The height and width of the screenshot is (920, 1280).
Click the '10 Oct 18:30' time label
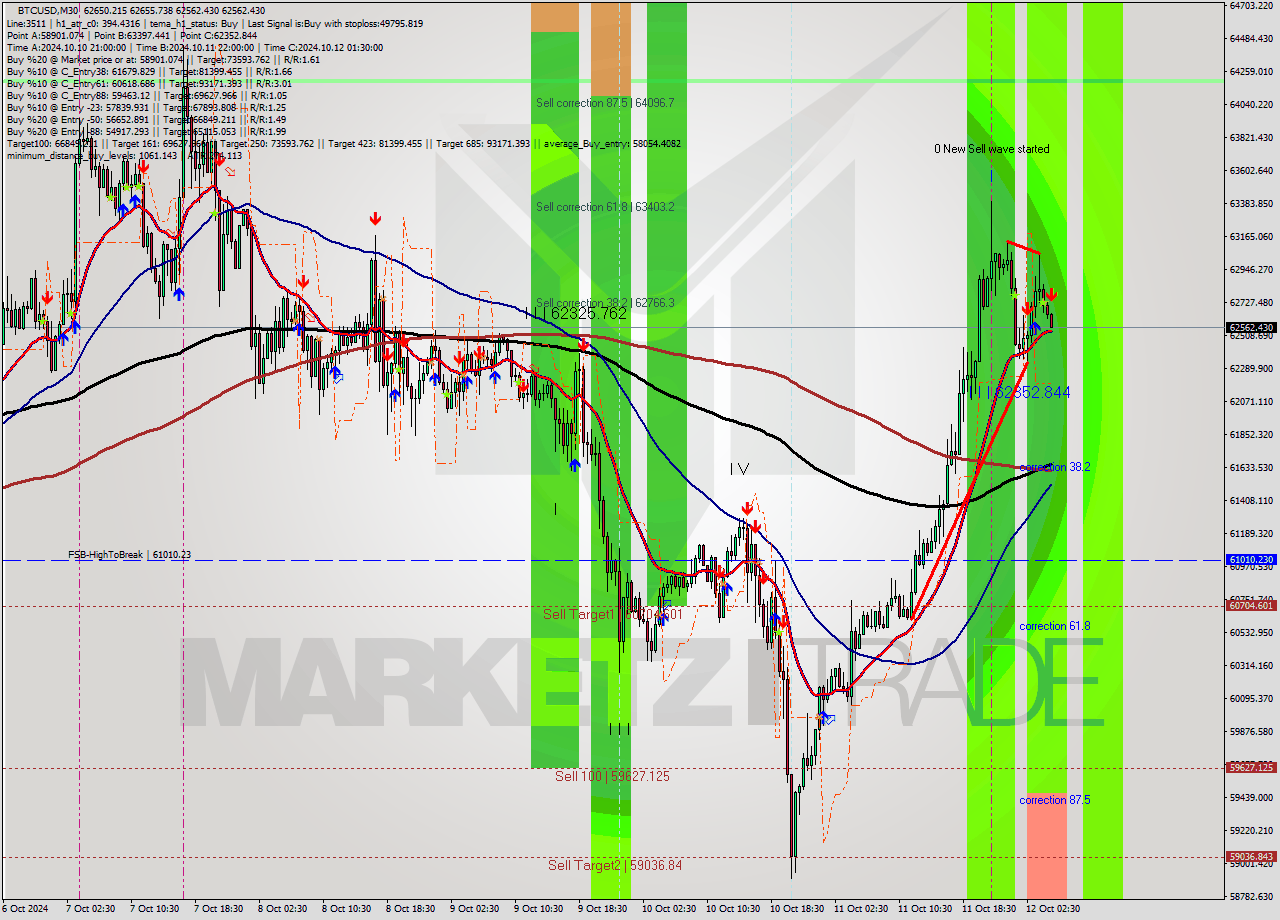pyautogui.click(x=797, y=909)
